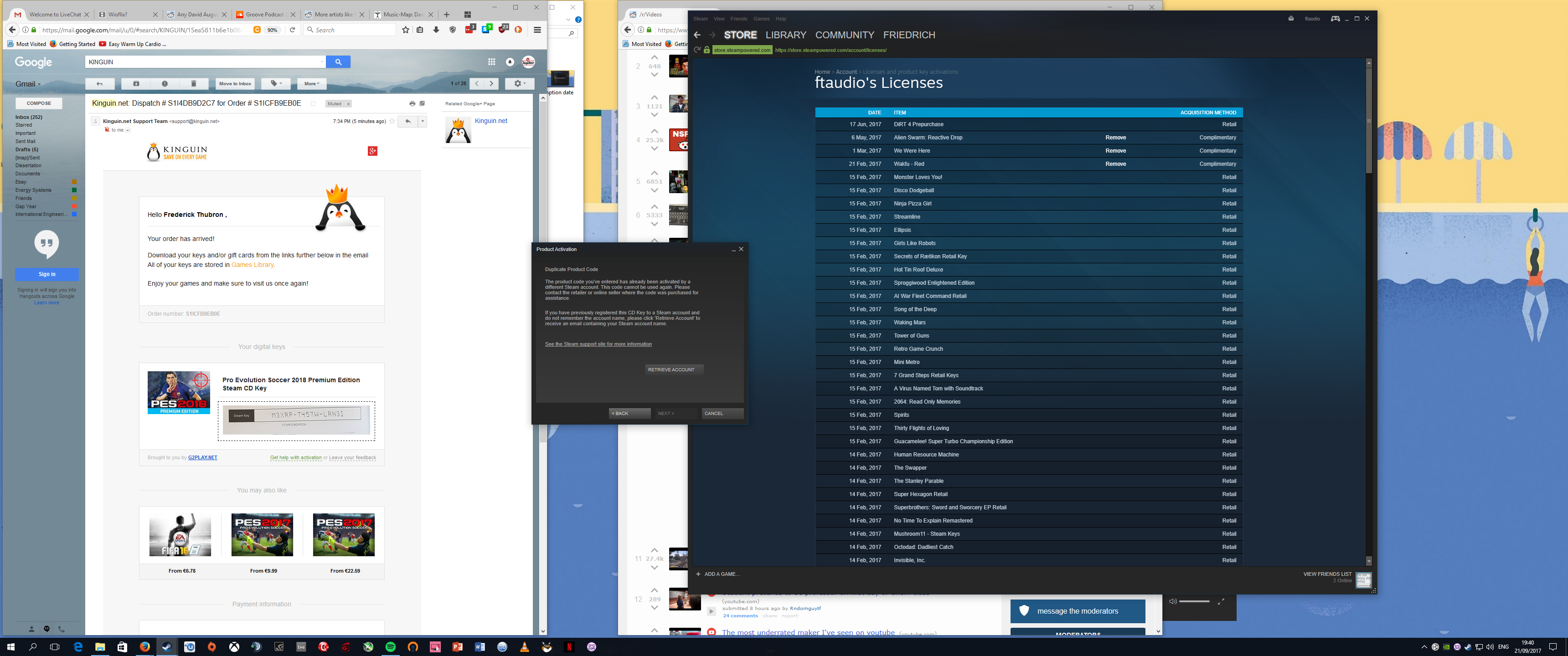Image resolution: width=1568 pixels, height=656 pixels.
Task: Open 'Get help with activation' link
Action: (x=296, y=458)
